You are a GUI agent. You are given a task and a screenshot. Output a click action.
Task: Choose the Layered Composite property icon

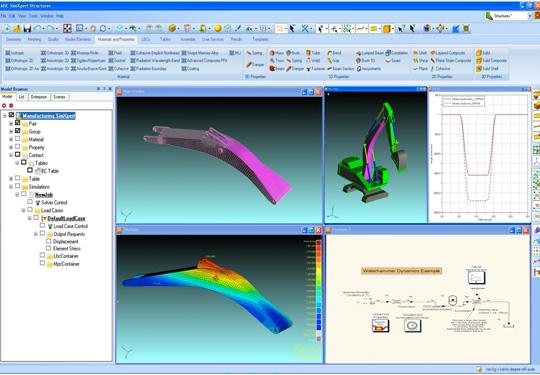pos(433,53)
